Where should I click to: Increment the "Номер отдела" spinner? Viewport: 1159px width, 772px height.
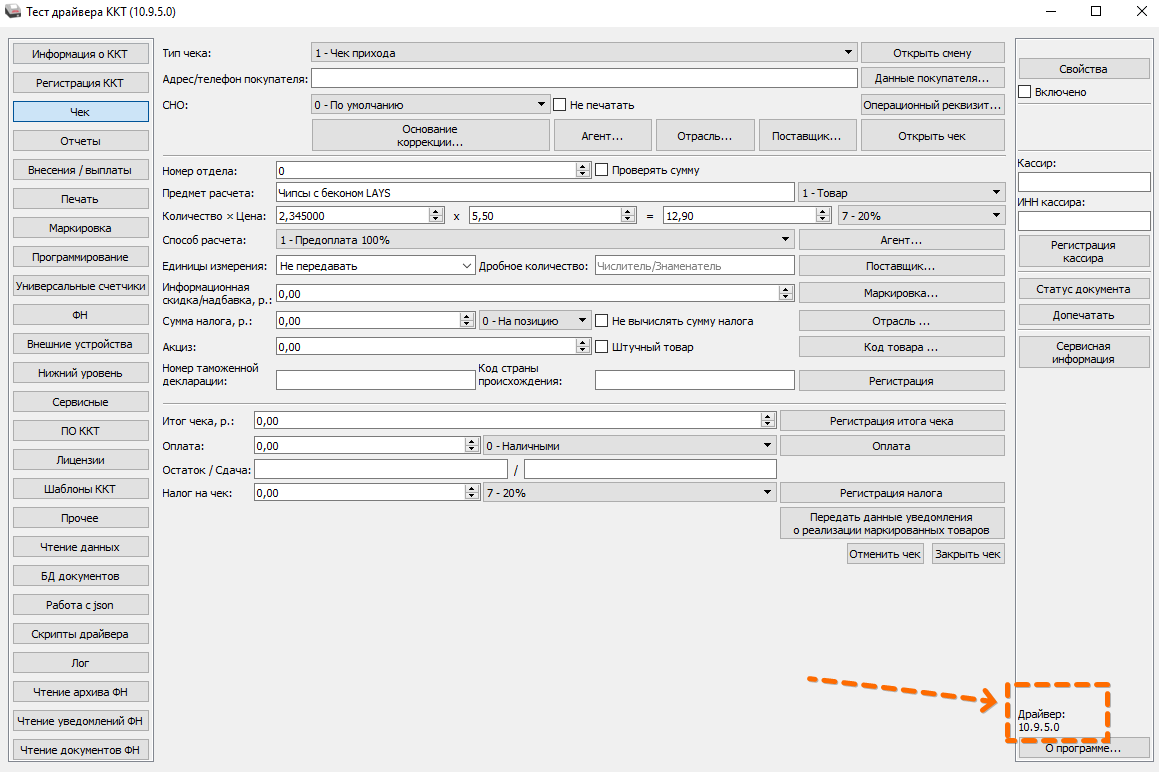(x=583, y=166)
